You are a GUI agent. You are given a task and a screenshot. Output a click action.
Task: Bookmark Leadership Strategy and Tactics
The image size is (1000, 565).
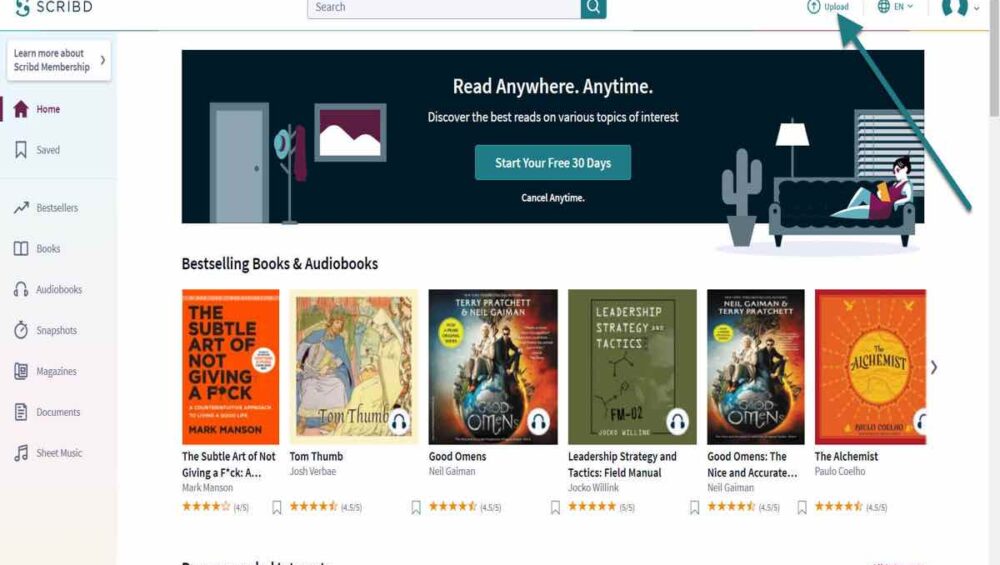(694, 508)
